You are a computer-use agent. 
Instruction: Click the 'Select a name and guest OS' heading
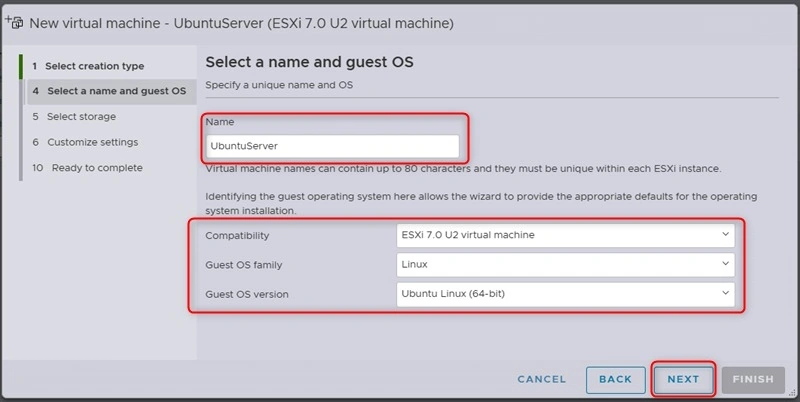309,62
